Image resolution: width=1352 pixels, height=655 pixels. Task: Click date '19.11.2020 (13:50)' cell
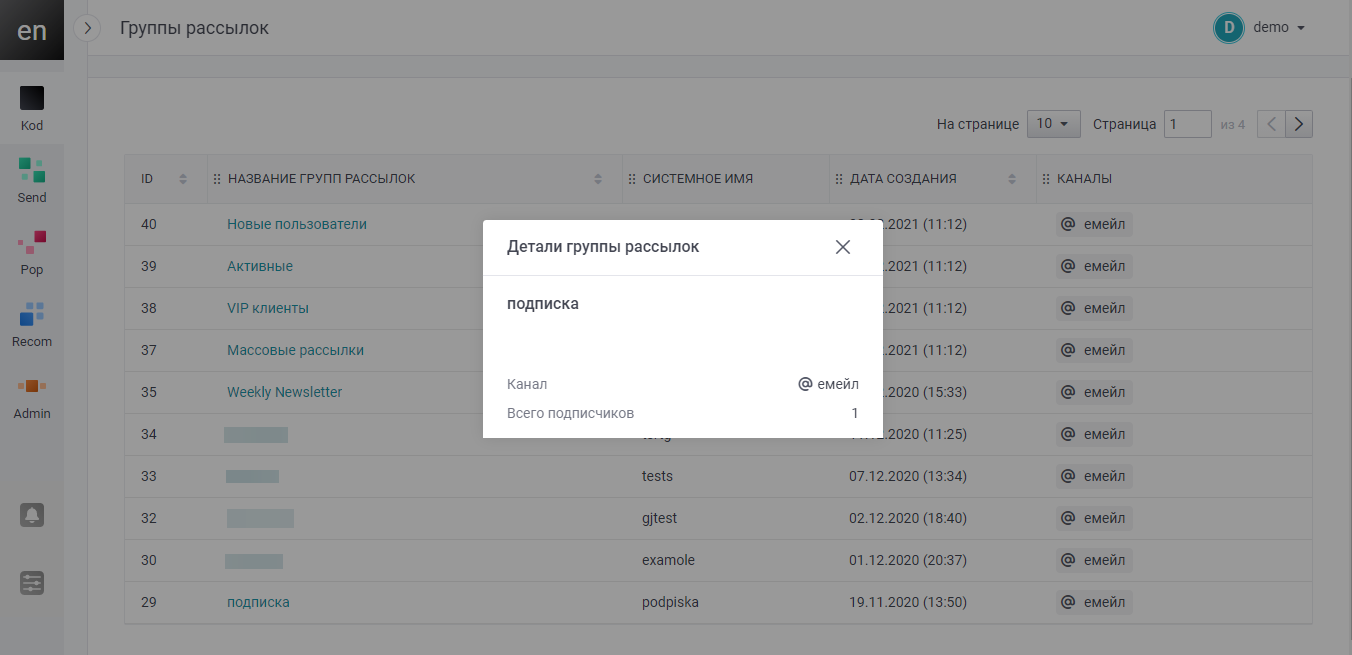click(908, 602)
